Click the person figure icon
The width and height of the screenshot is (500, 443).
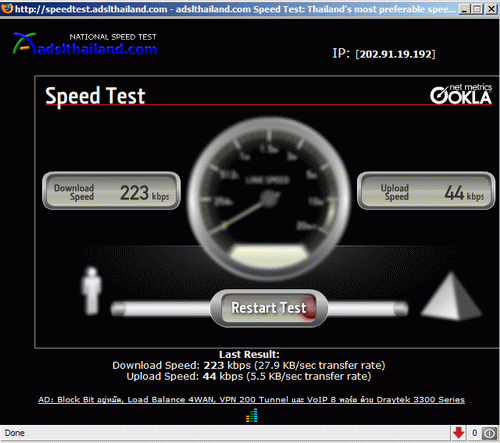[x=91, y=291]
